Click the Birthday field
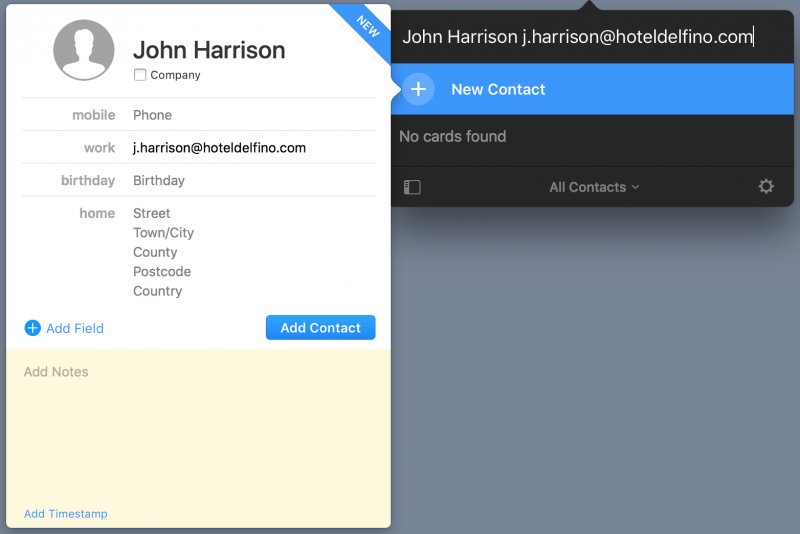 (159, 181)
